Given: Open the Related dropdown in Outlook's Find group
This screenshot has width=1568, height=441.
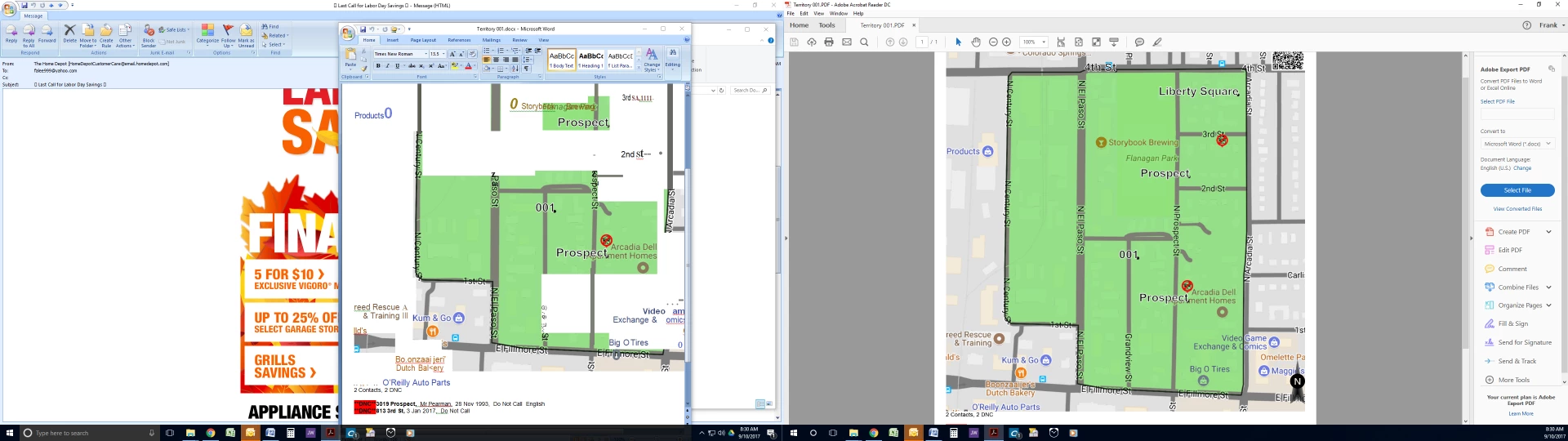Looking at the screenshot, I should pos(274,35).
